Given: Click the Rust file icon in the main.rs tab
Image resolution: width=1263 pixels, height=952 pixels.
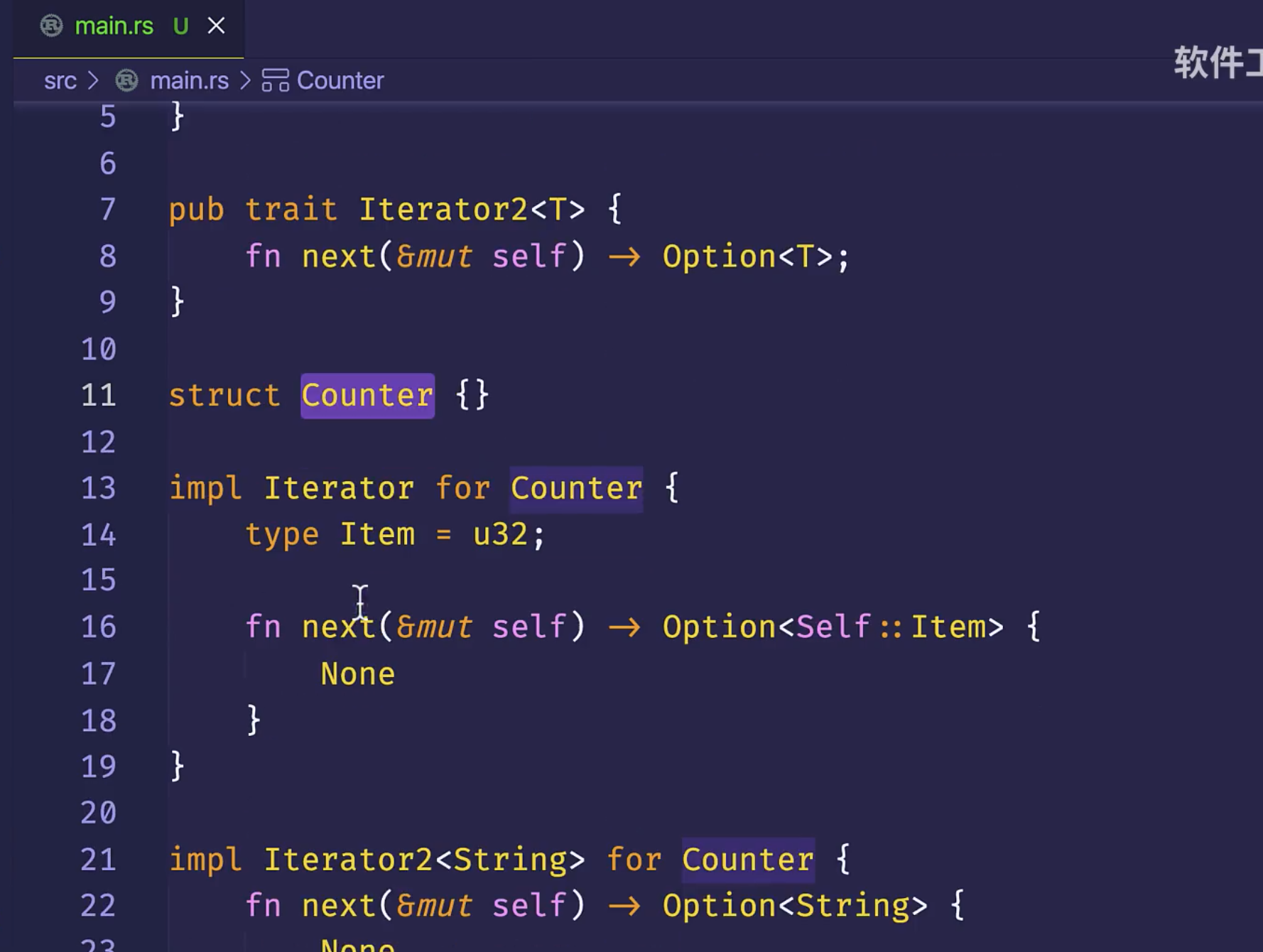Looking at the screenshot, I should click(51, 26).
